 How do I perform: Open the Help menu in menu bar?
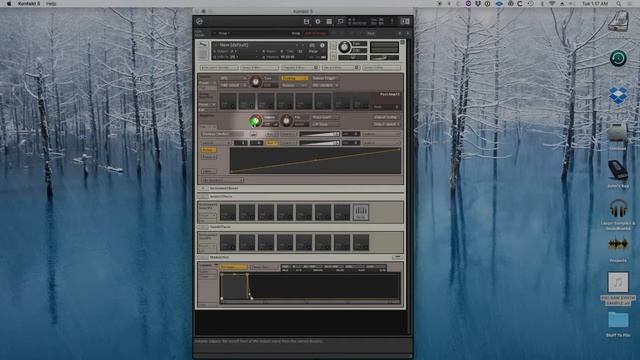point(51,3)
